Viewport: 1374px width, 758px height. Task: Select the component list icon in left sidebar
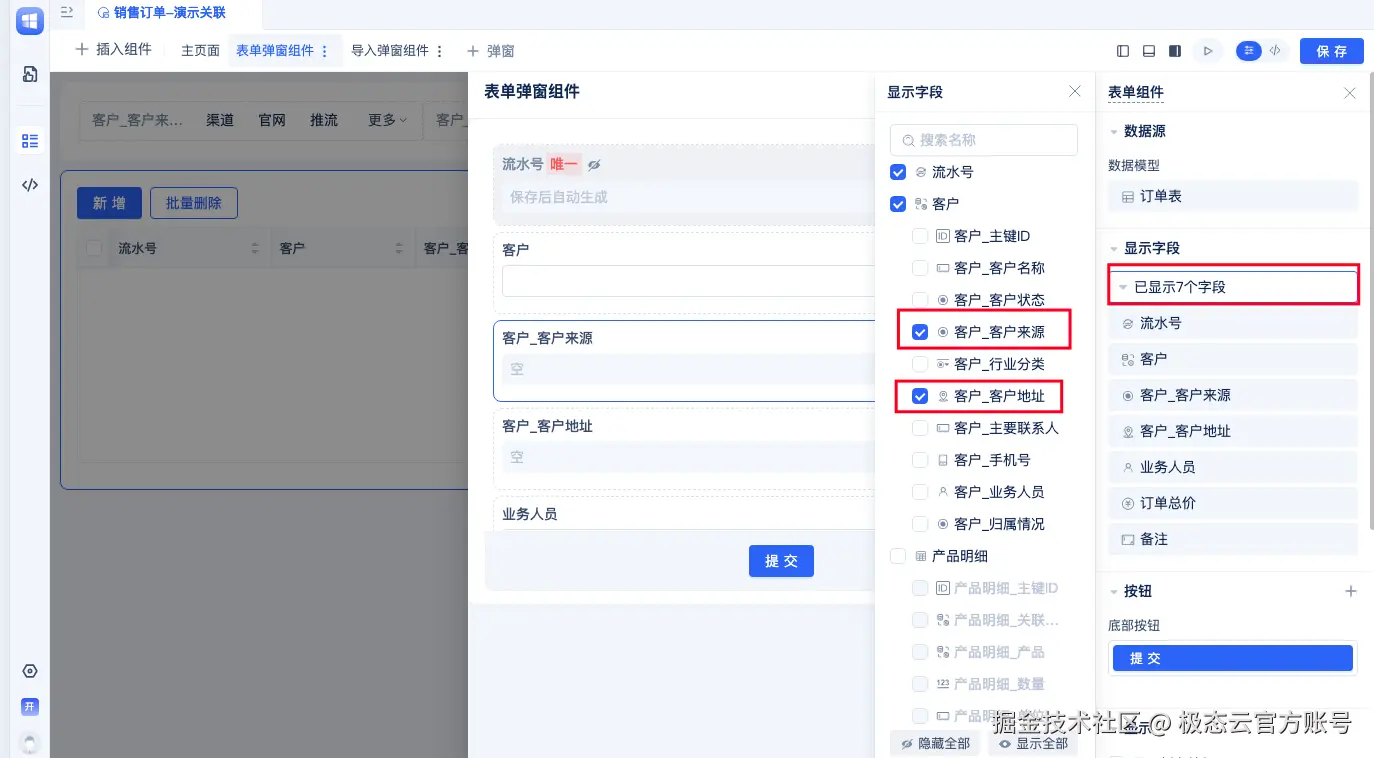click(x=30, y=141)
